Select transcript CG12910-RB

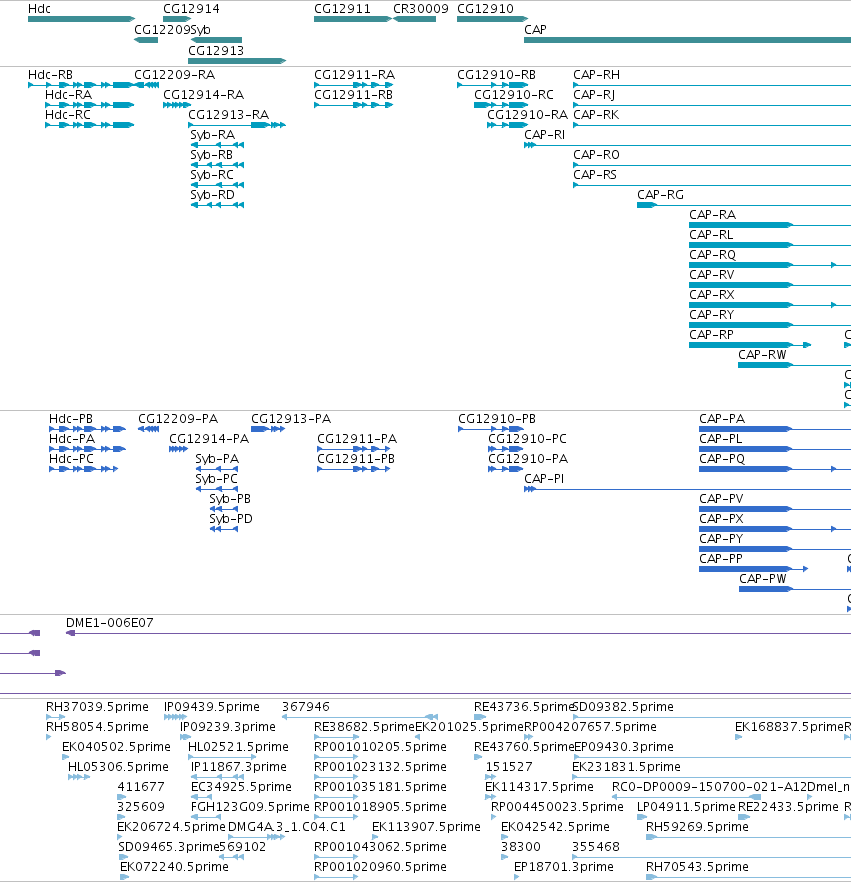[492, 85]
